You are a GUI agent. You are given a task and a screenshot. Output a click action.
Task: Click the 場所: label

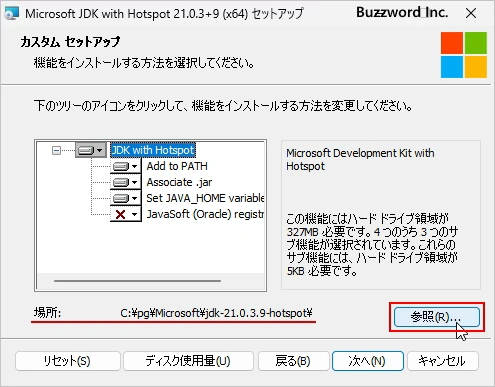click(x=47, y=313)
